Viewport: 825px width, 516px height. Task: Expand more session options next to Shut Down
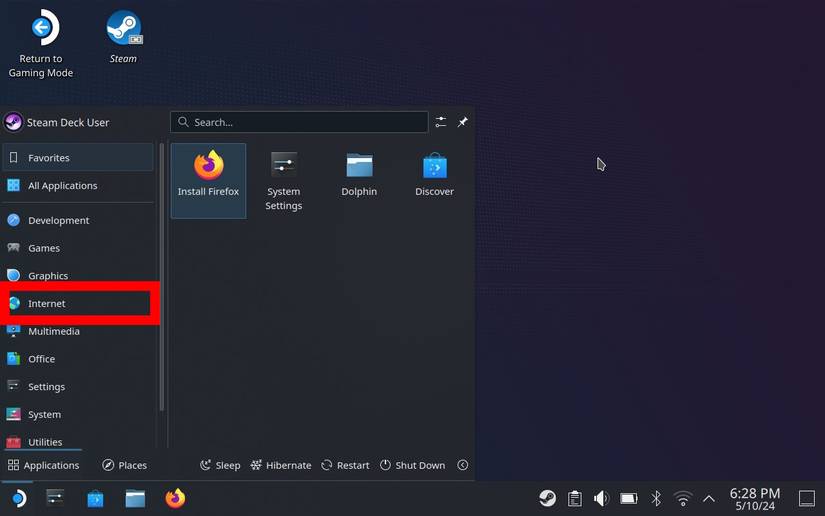point(462,465)
